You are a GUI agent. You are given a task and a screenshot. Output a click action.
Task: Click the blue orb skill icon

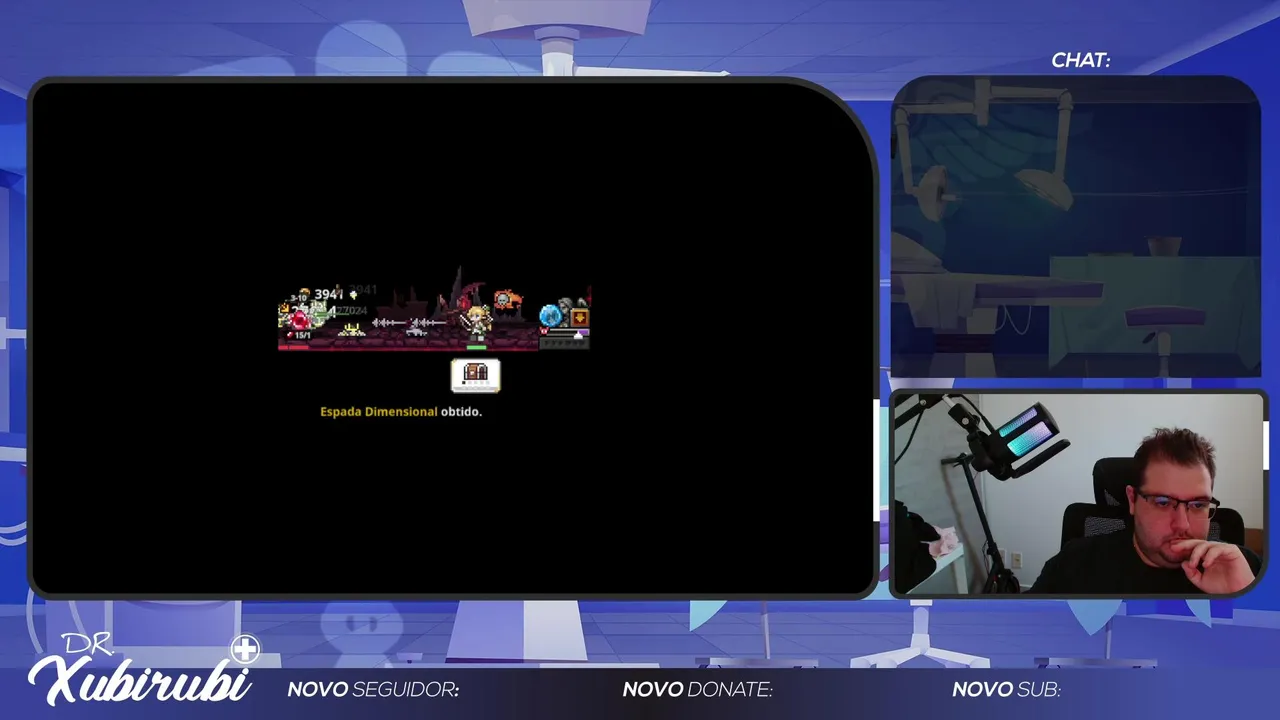tap(550, 316)
